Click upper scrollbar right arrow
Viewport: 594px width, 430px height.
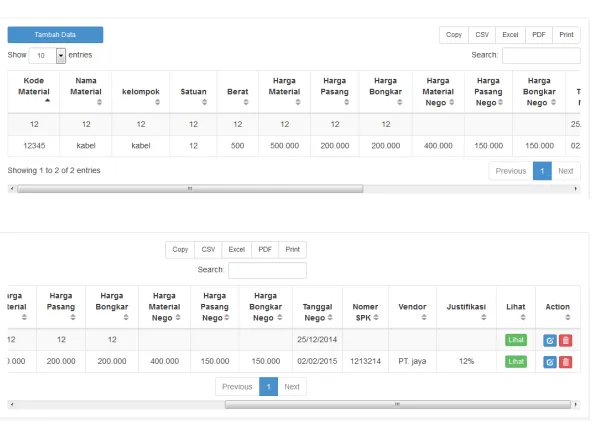pyautogui.click(x=576, y=189)
